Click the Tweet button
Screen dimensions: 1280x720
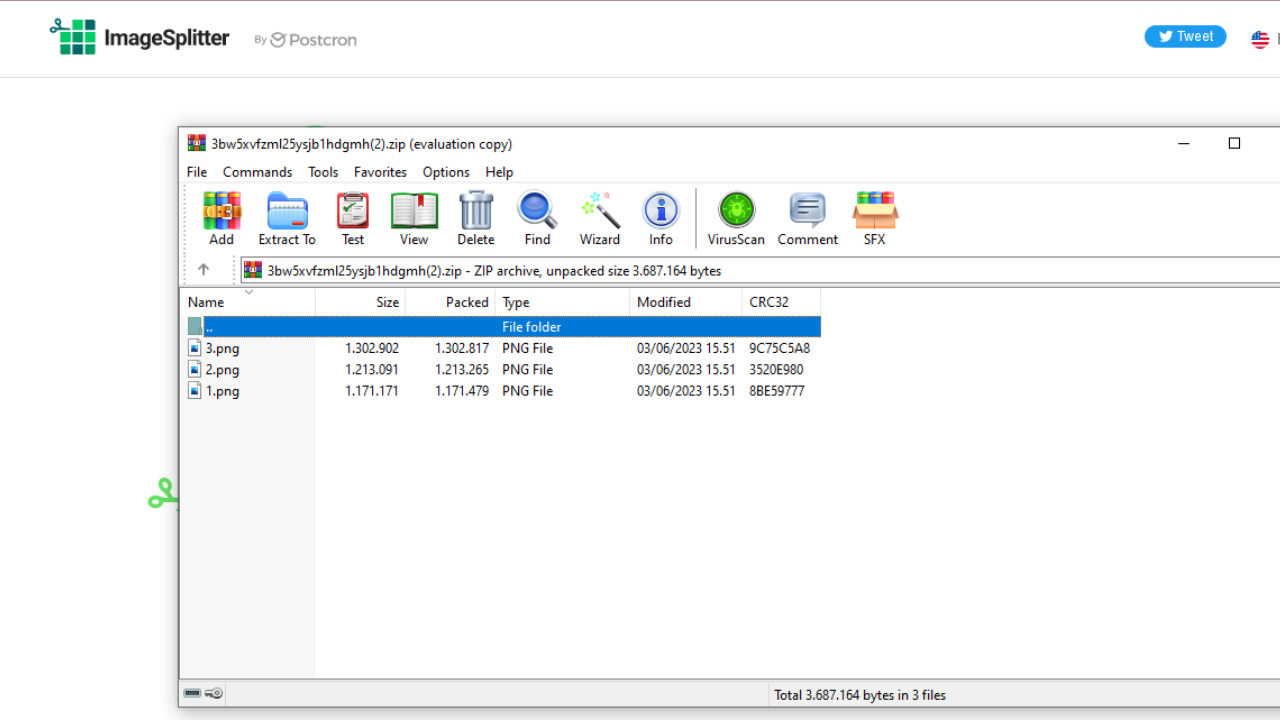(x=1185, y=36)
